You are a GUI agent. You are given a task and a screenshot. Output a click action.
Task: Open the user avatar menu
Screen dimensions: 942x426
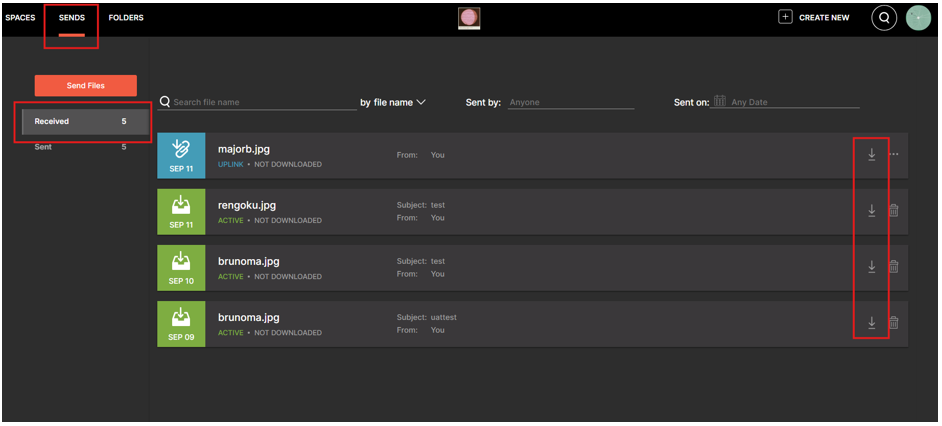click(x=917, y=18)
